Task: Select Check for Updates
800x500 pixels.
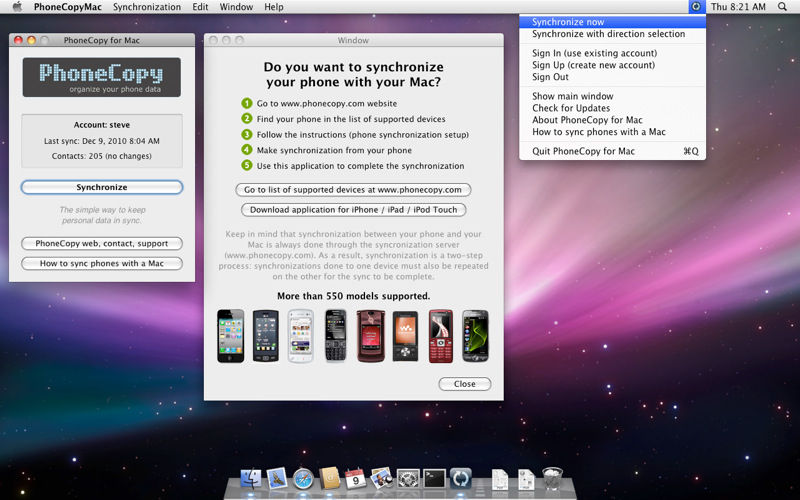Action: click(x=612, y=108)
